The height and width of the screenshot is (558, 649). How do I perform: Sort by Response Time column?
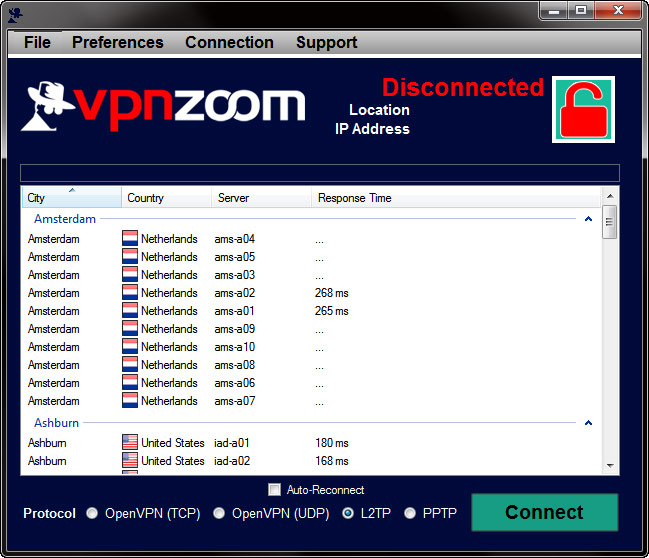click(x=456, y=197)
